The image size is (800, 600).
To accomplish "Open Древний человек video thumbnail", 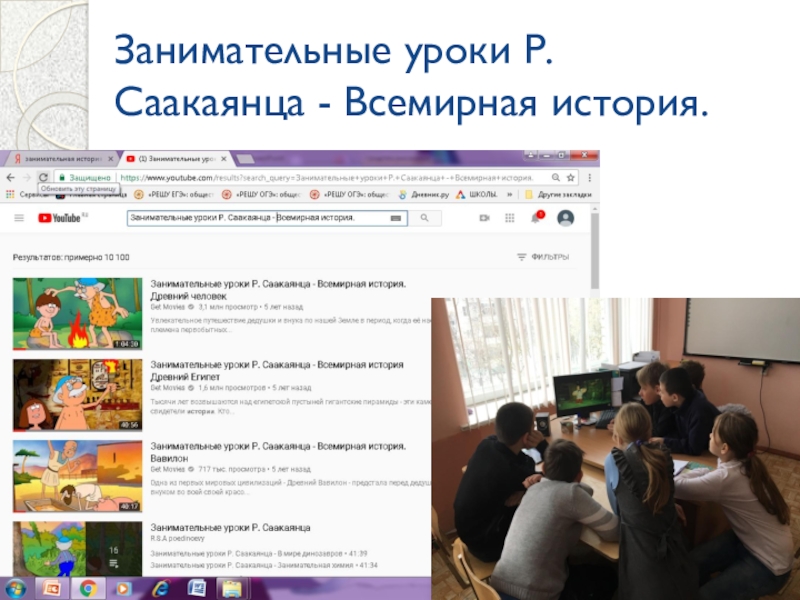I will point(78,313).
